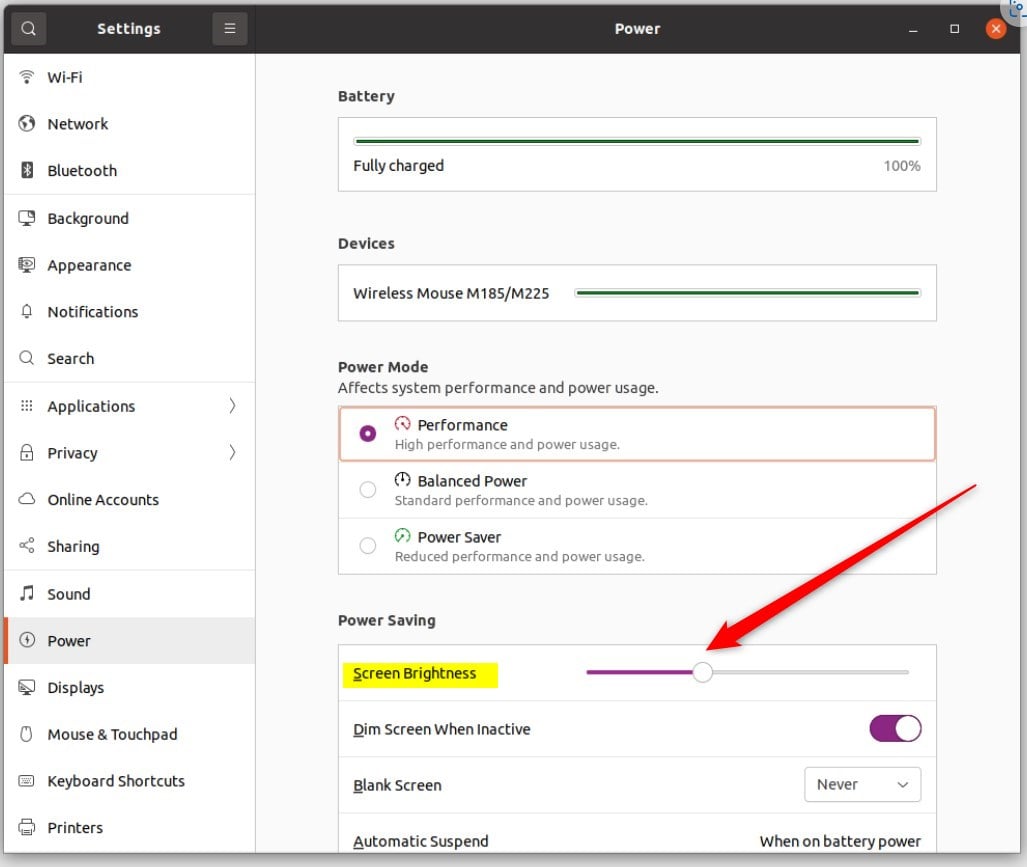Click the Bluetooth icon in sidebar
1027x867 pixels.
pyautogui.click(x=27, y=171)
